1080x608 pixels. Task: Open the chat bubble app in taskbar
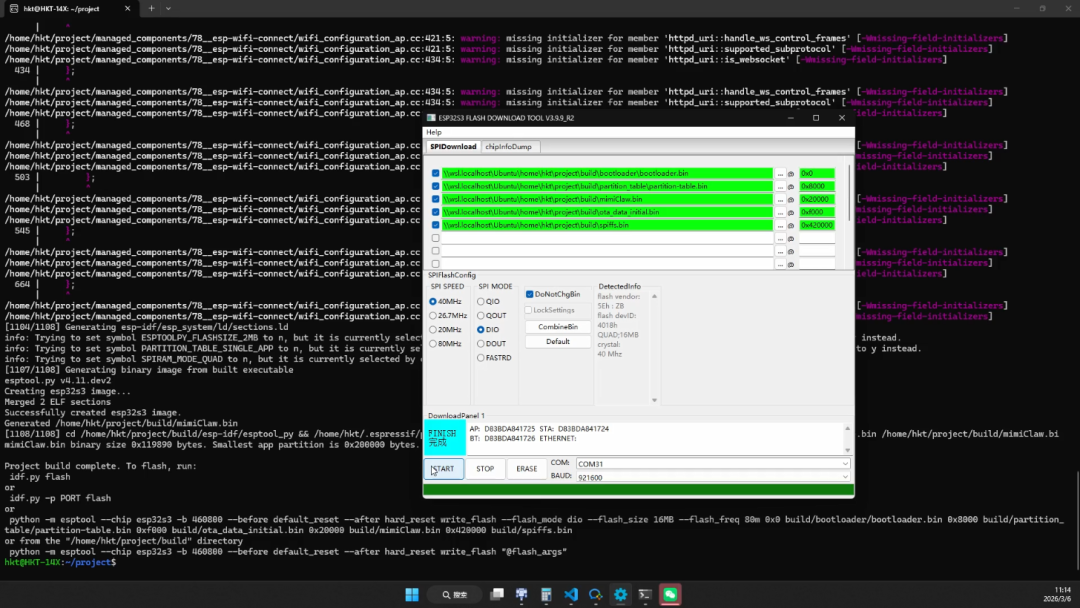(596, 595)
